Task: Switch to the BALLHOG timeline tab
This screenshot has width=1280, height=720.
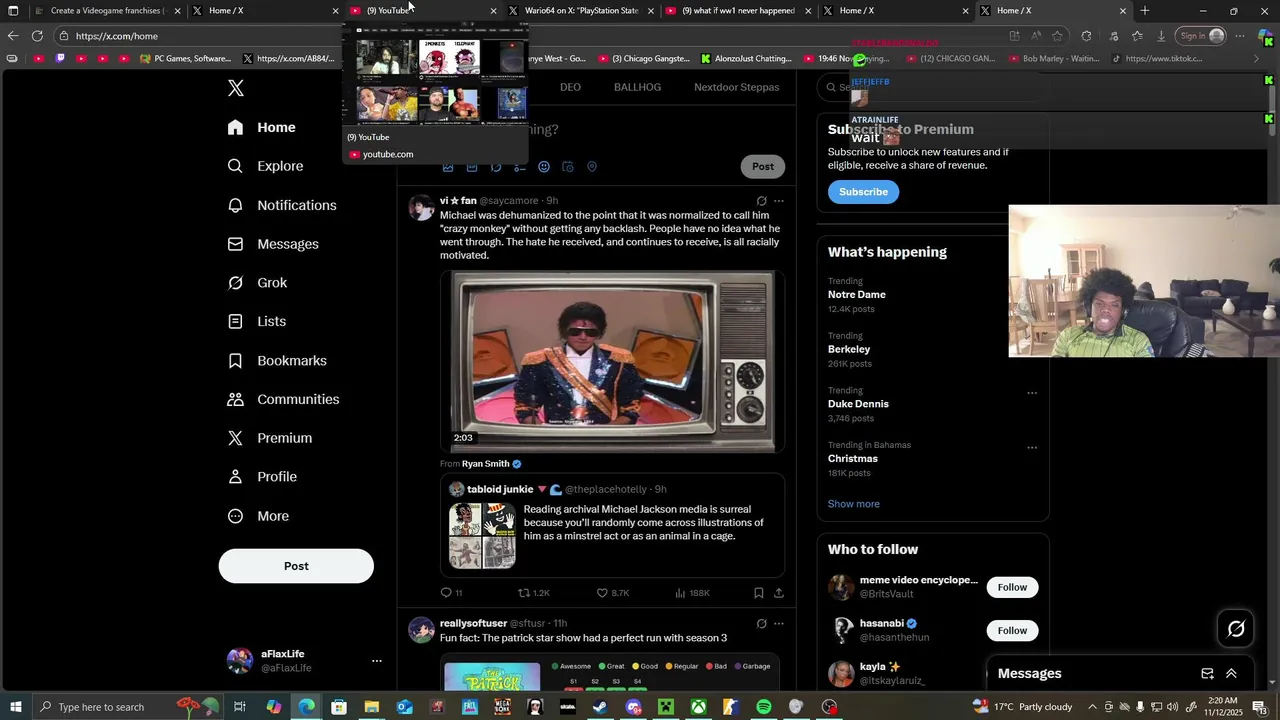Action: pyautogui.click(x=637, y=87)
